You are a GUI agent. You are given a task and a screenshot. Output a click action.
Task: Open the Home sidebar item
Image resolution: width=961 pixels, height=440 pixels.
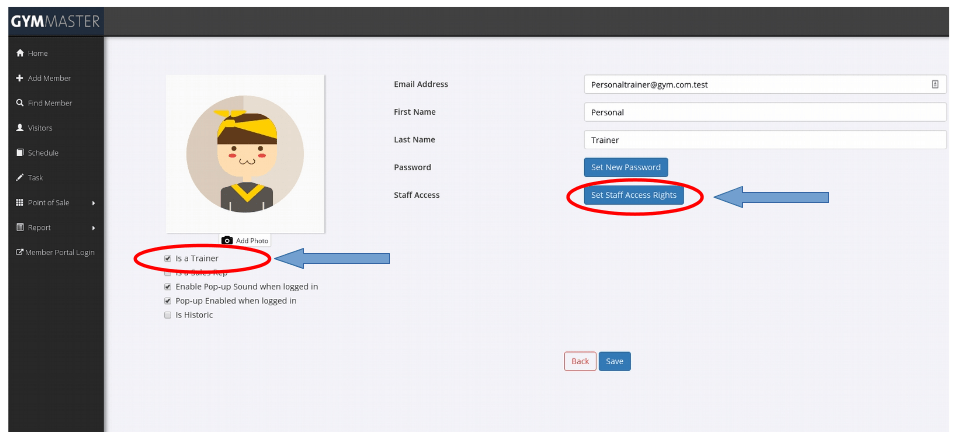[x=37, y=53]
